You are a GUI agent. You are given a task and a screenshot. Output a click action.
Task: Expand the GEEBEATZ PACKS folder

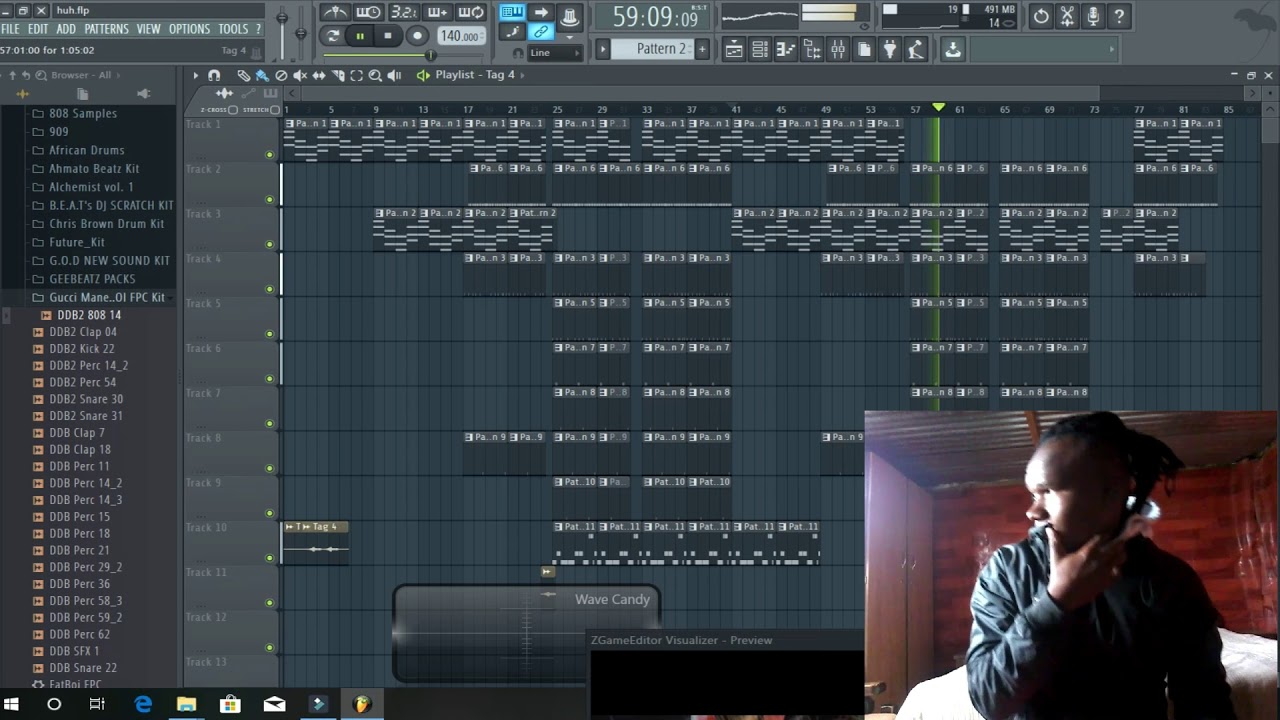92,279
